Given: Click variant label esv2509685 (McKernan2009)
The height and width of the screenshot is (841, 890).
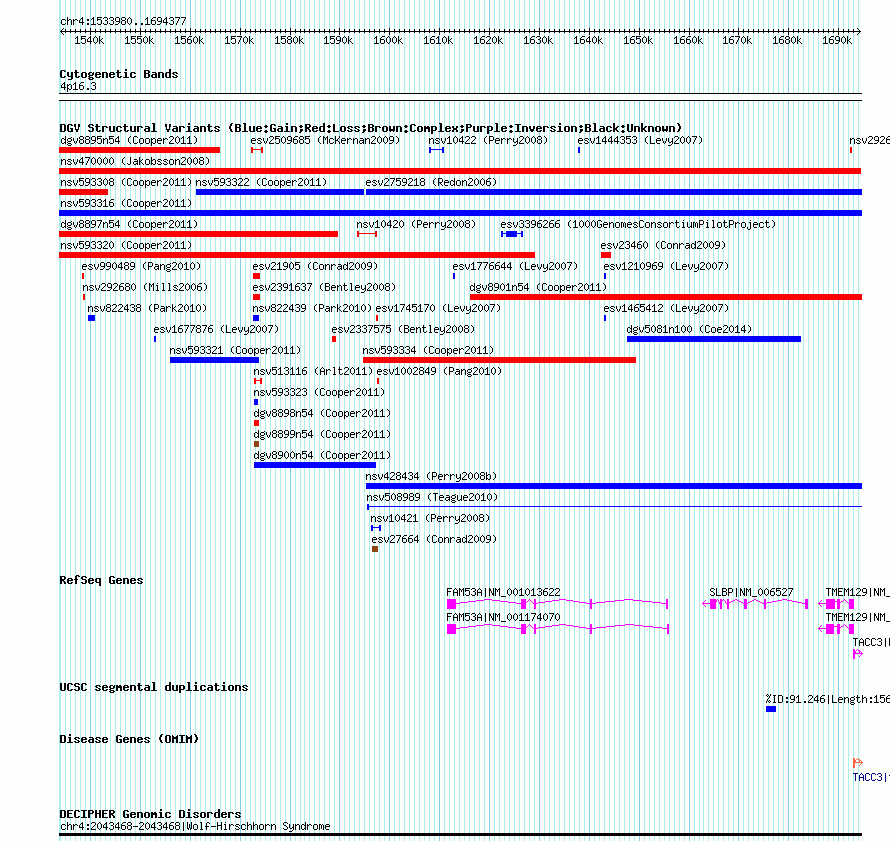Looking at the screenshot, I should click(325, 140).
